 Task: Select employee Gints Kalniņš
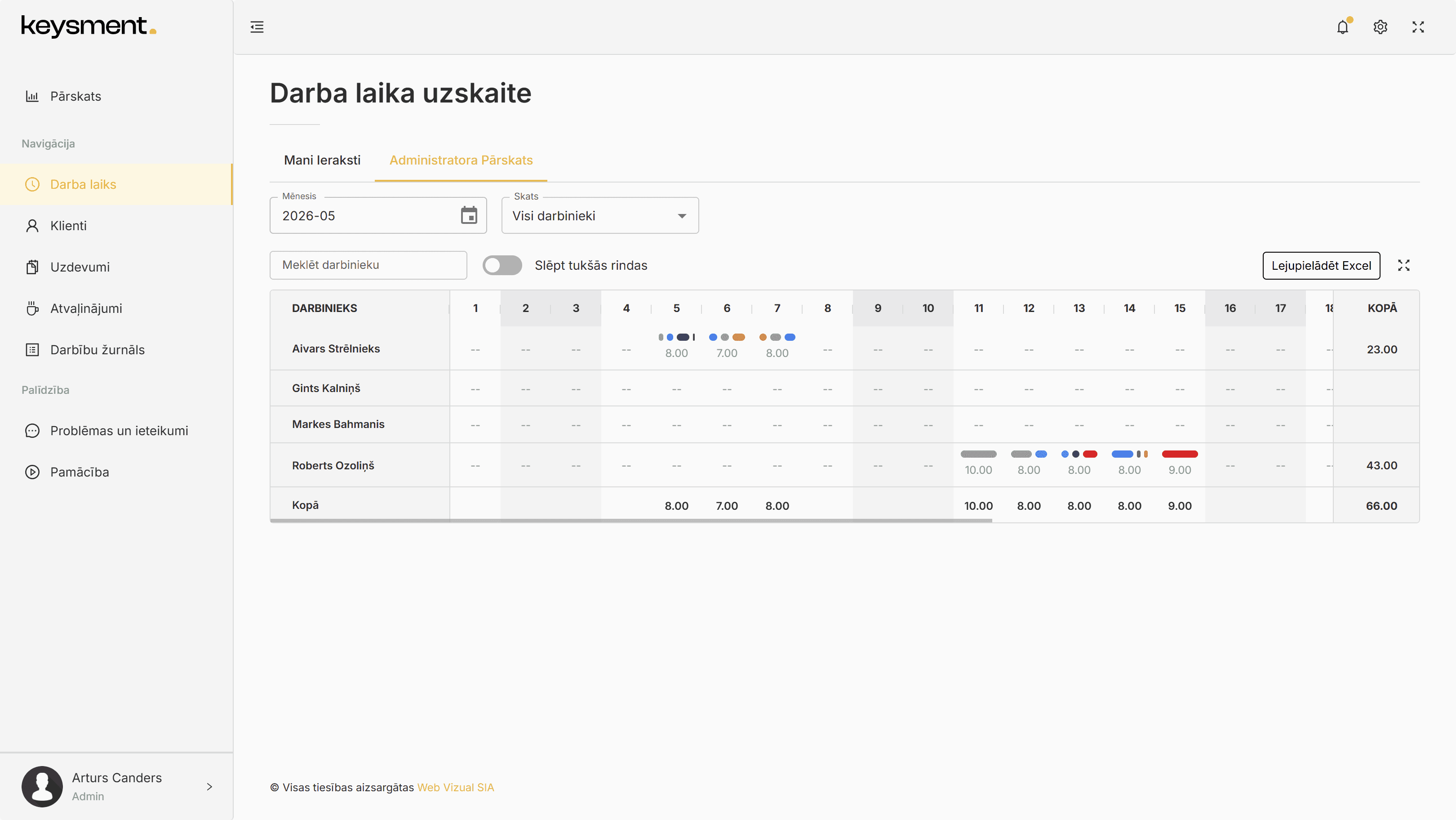[x=326, y=388]
